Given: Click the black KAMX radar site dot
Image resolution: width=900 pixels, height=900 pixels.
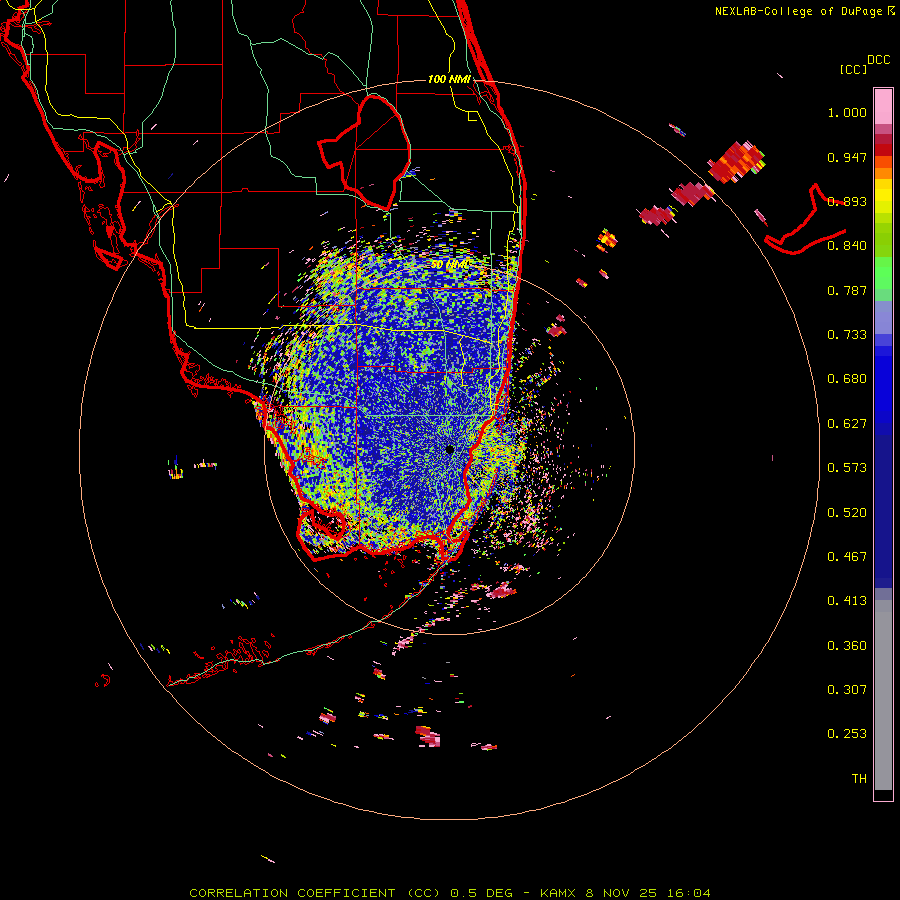Looking at the screenshot, I should pos(450,449).
